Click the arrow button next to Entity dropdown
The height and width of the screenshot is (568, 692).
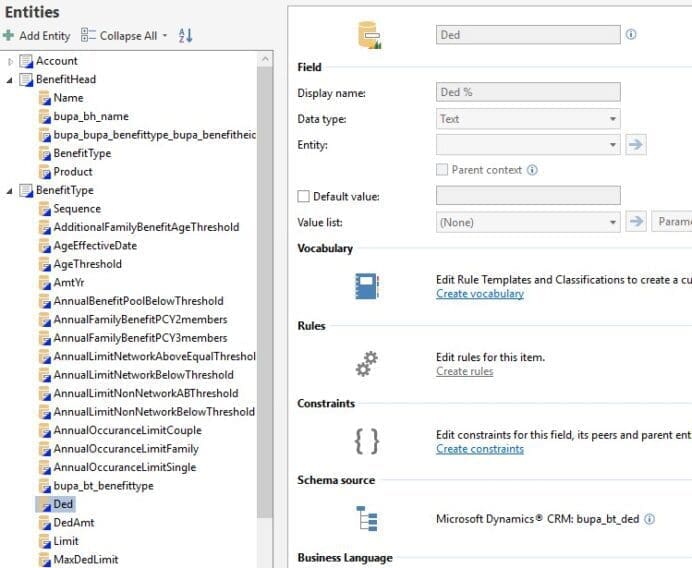click(635, 145)
